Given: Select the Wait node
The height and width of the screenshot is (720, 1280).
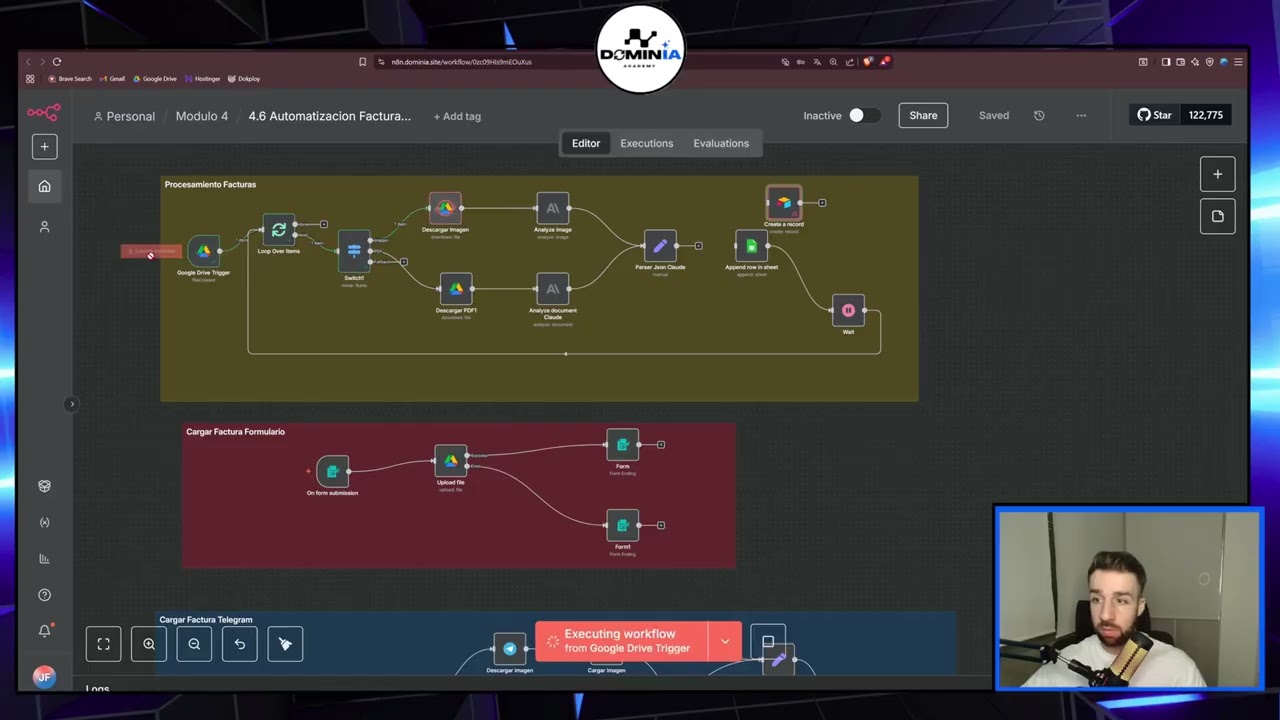Looking at the screenshot, I should (848, 310).
